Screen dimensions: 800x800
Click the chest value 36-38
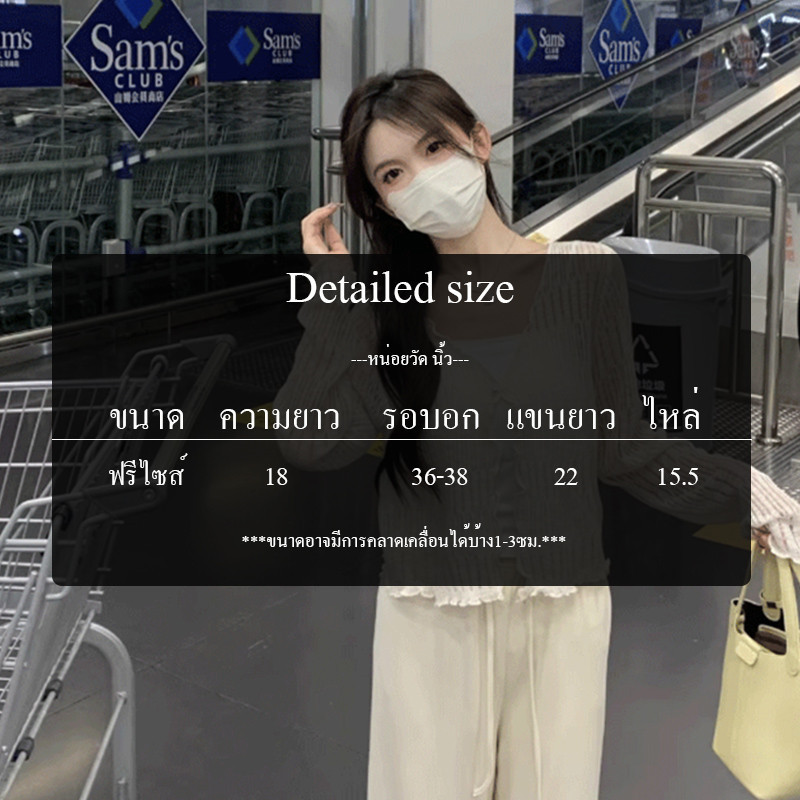point(439,477)
